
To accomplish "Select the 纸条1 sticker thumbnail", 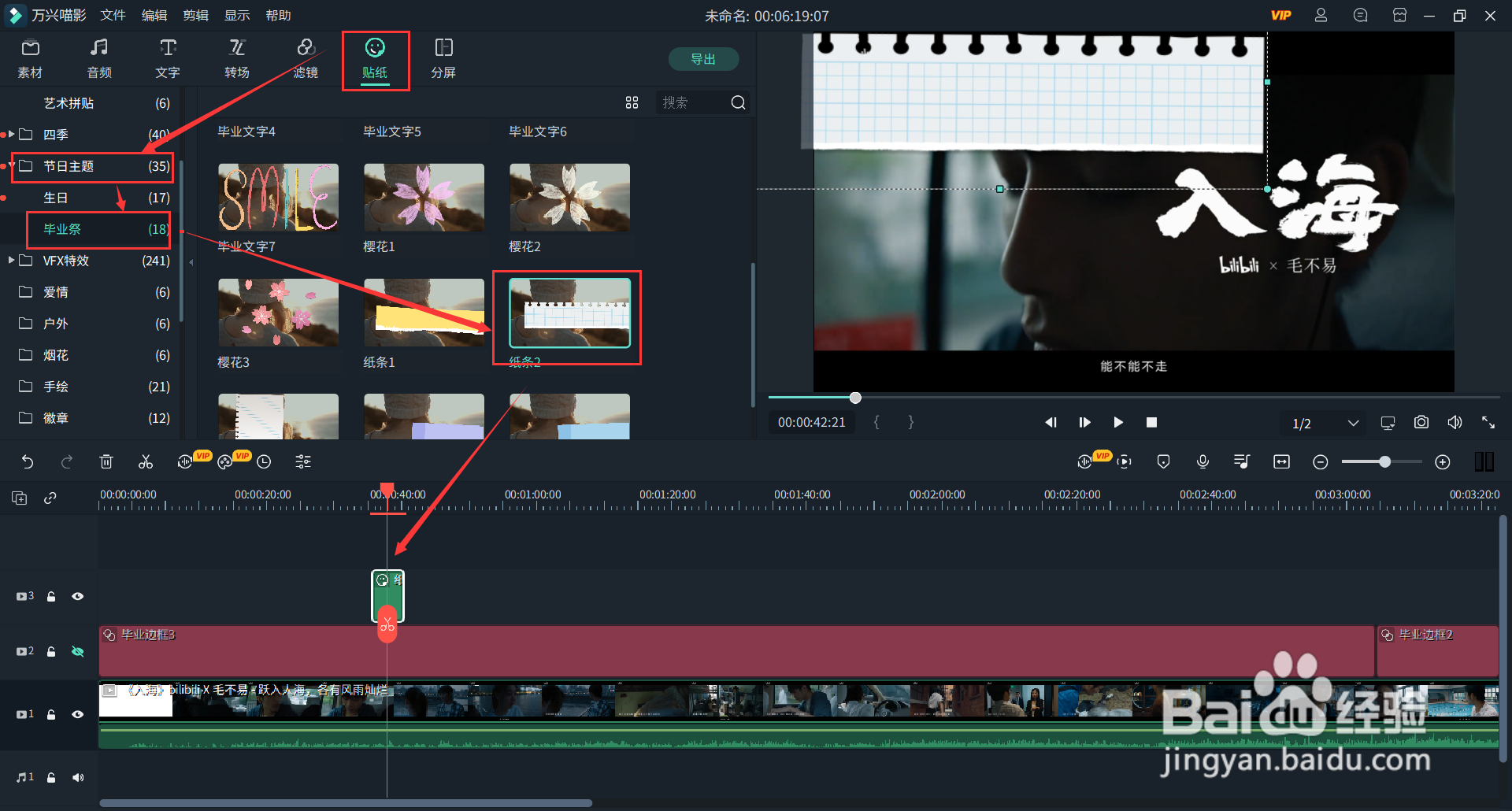I will (x=424, y=313).
